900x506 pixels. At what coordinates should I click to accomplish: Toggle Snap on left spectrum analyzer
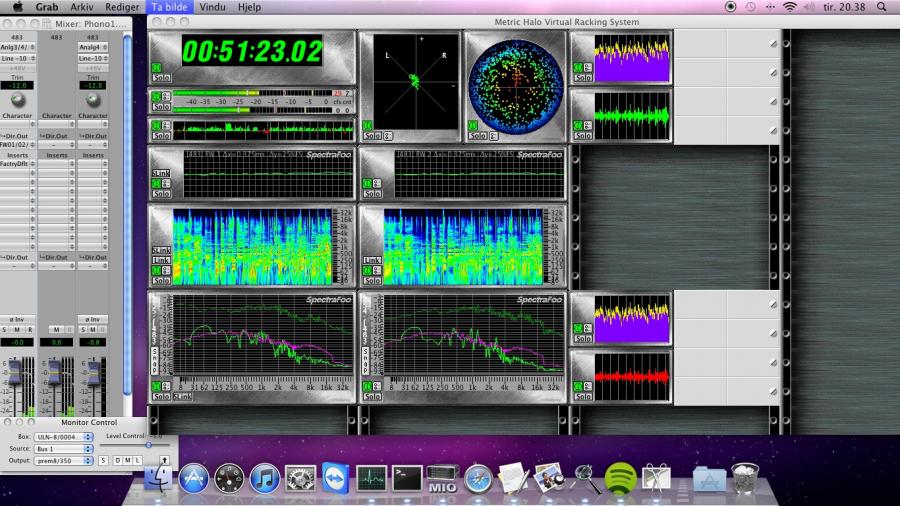click(154, 360)
